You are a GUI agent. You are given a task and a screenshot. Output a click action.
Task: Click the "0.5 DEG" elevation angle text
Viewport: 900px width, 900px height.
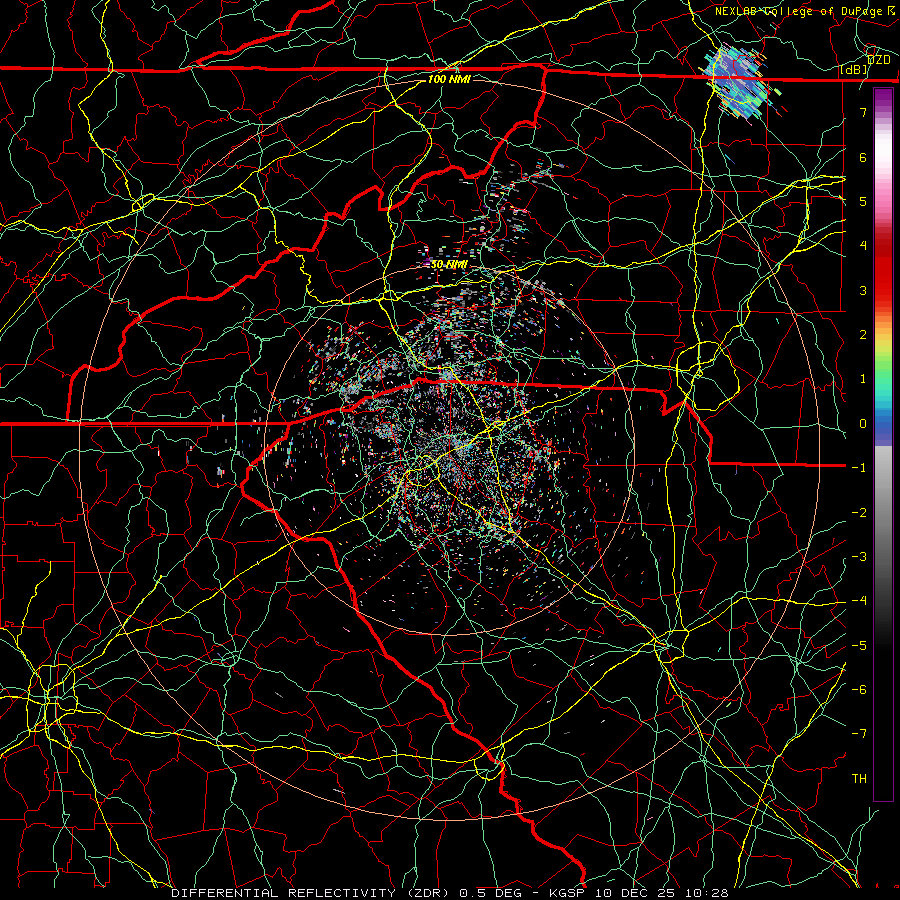(491, 893)
